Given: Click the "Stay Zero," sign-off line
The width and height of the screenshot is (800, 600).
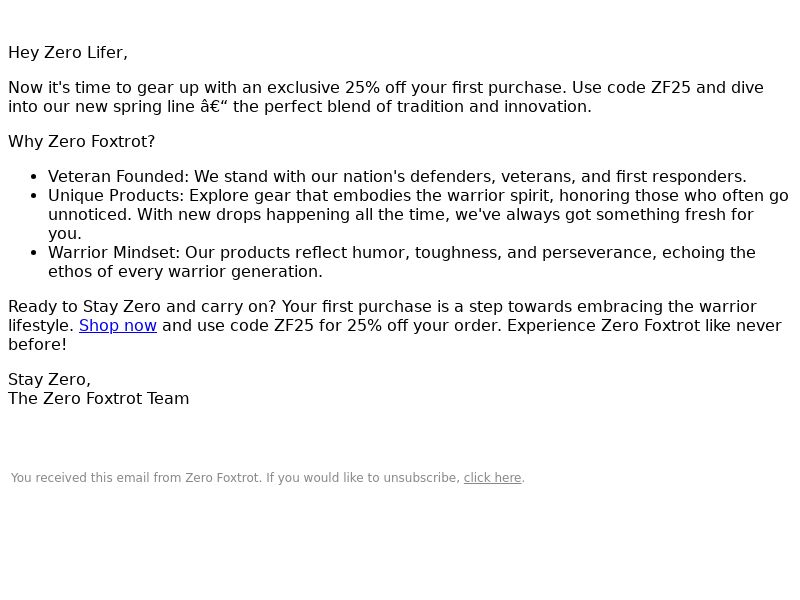Looking at the screenshot, I should click(x=49, y=380).
